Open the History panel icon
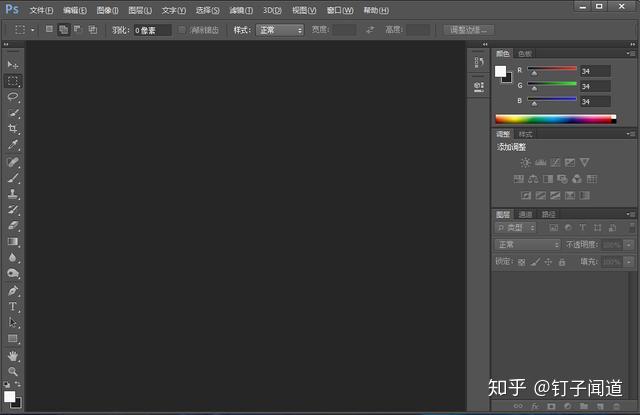The image size is (640, 415). (479, 62)
